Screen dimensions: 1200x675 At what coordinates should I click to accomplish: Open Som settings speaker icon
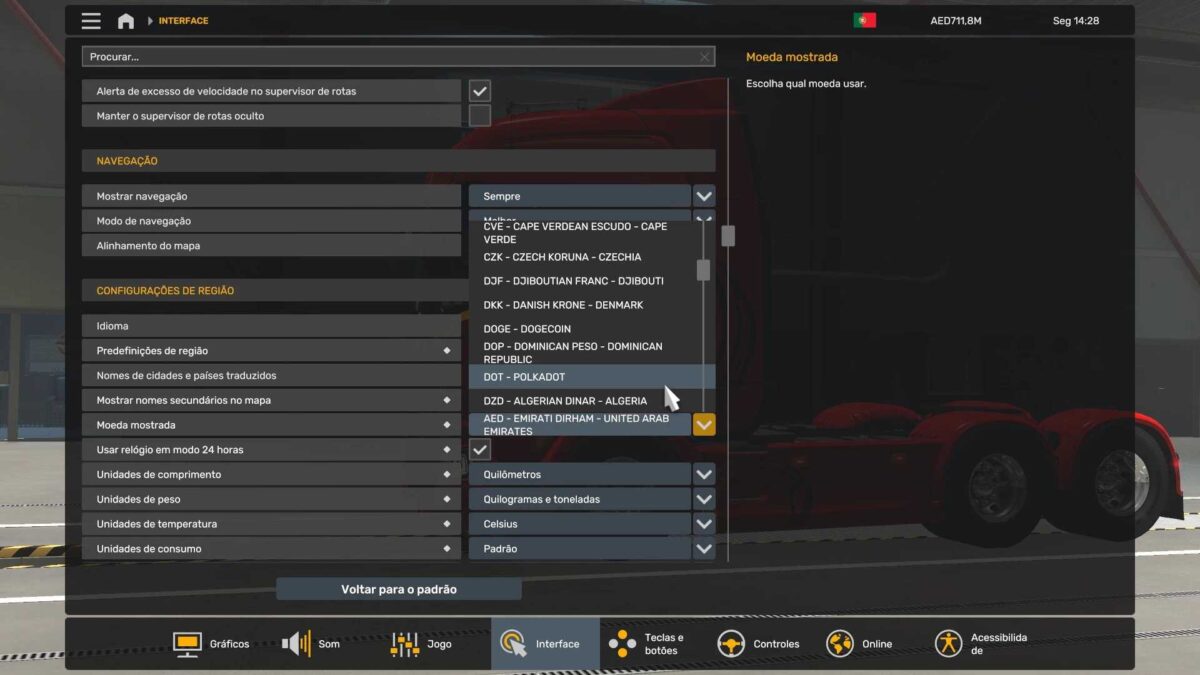pos(296,644)
